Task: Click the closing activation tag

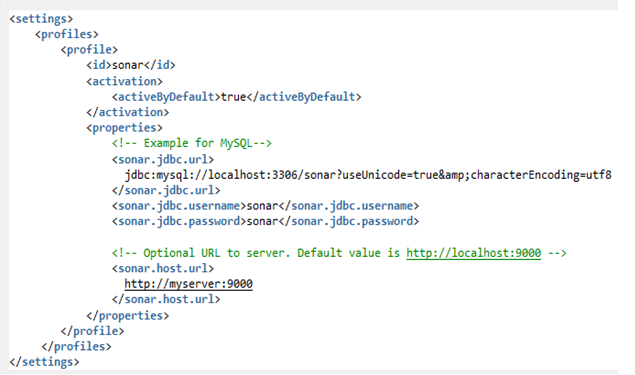Action: click(128, 112)
